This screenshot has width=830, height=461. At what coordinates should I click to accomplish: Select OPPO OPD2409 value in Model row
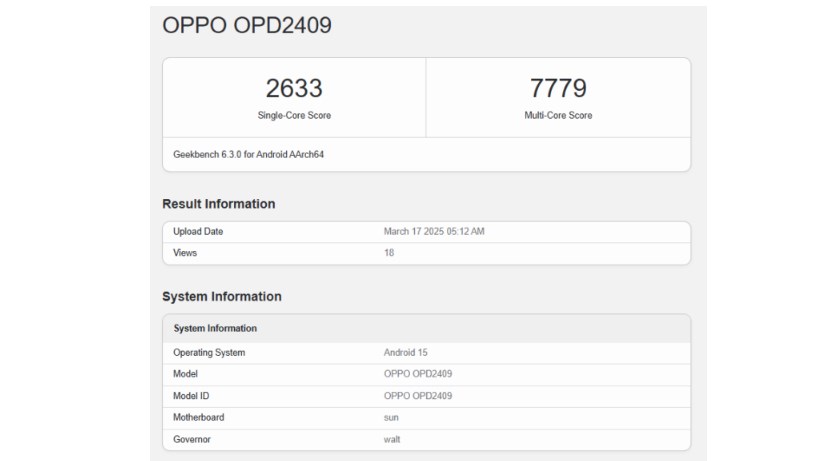(x=418, y=374)
